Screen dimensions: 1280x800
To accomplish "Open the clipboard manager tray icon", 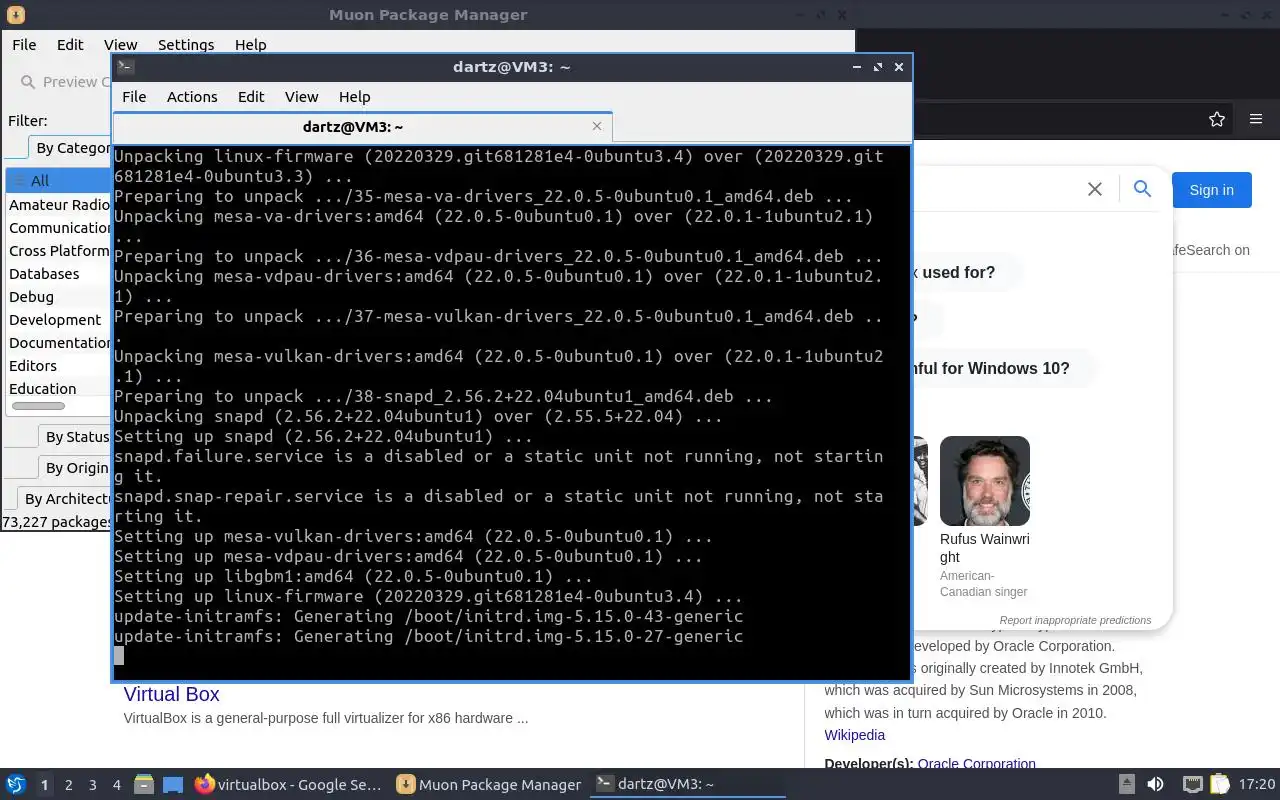I will point(1219,785).
